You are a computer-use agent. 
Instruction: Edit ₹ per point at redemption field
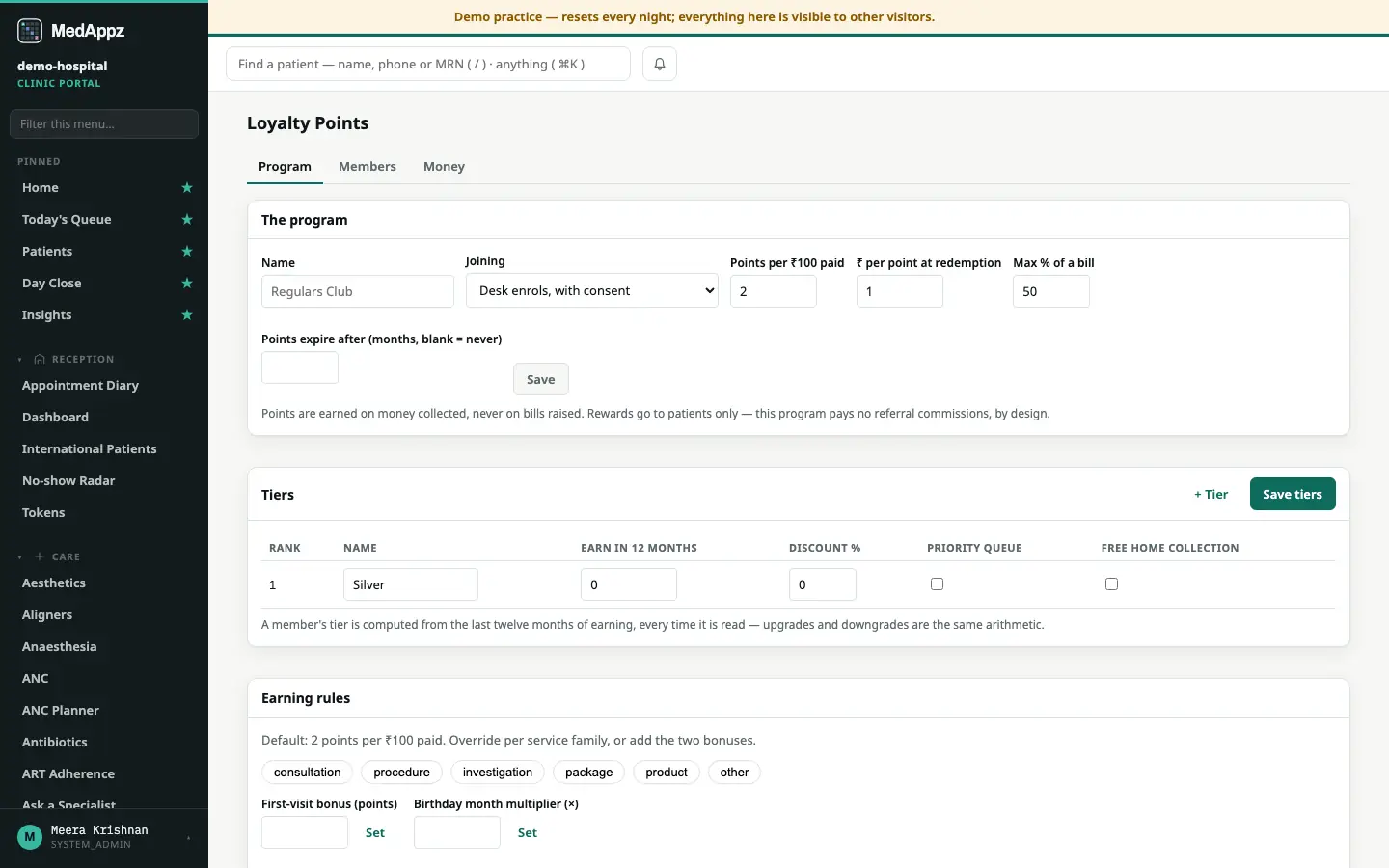point(900,291)
